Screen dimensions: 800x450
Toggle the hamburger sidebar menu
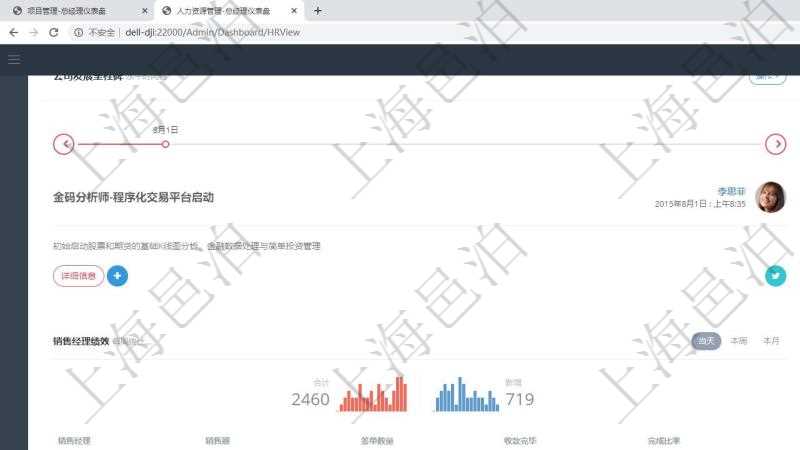click(14, 59)
